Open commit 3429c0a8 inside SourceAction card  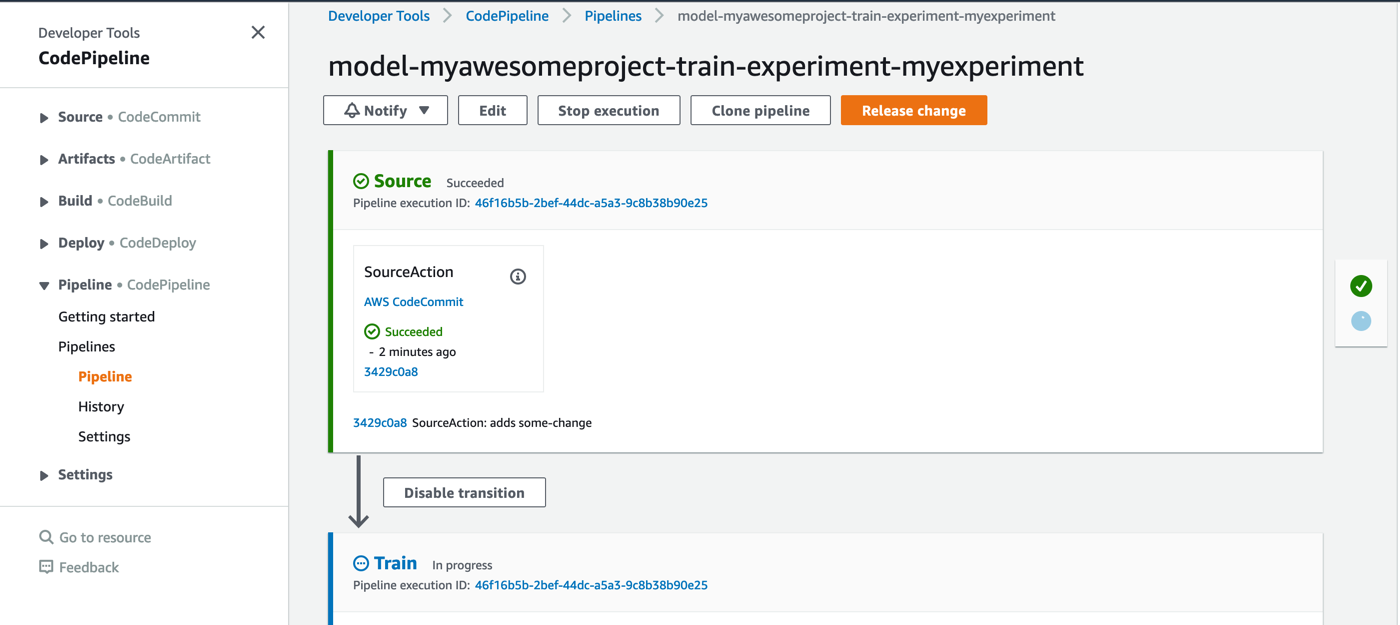(391, 372)
